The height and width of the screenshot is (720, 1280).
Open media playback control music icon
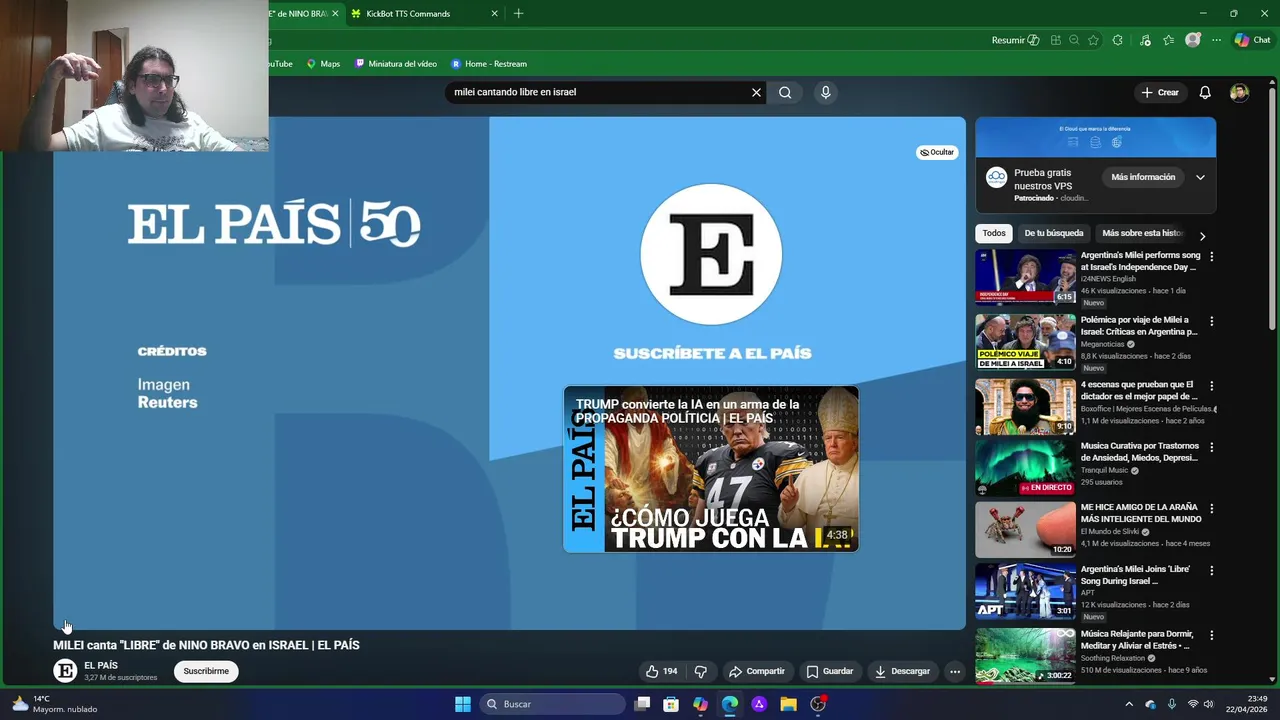(x=1145, y=40)
